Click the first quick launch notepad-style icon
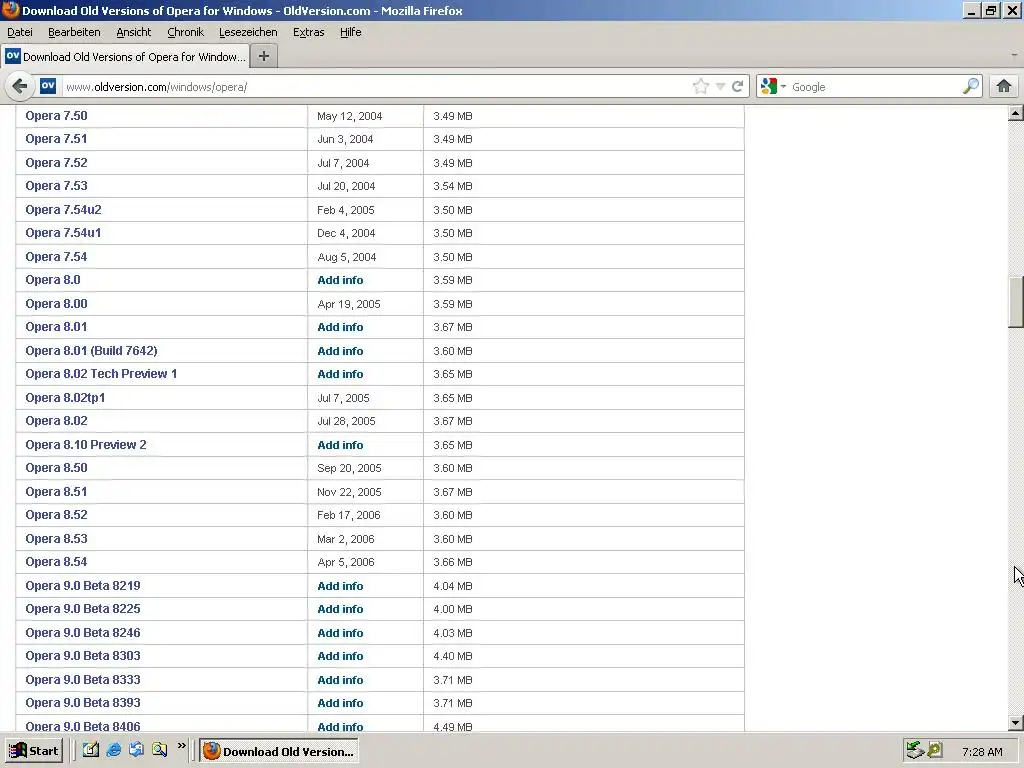The height and width of the screenshot is (768, 1024). [90, 750]
